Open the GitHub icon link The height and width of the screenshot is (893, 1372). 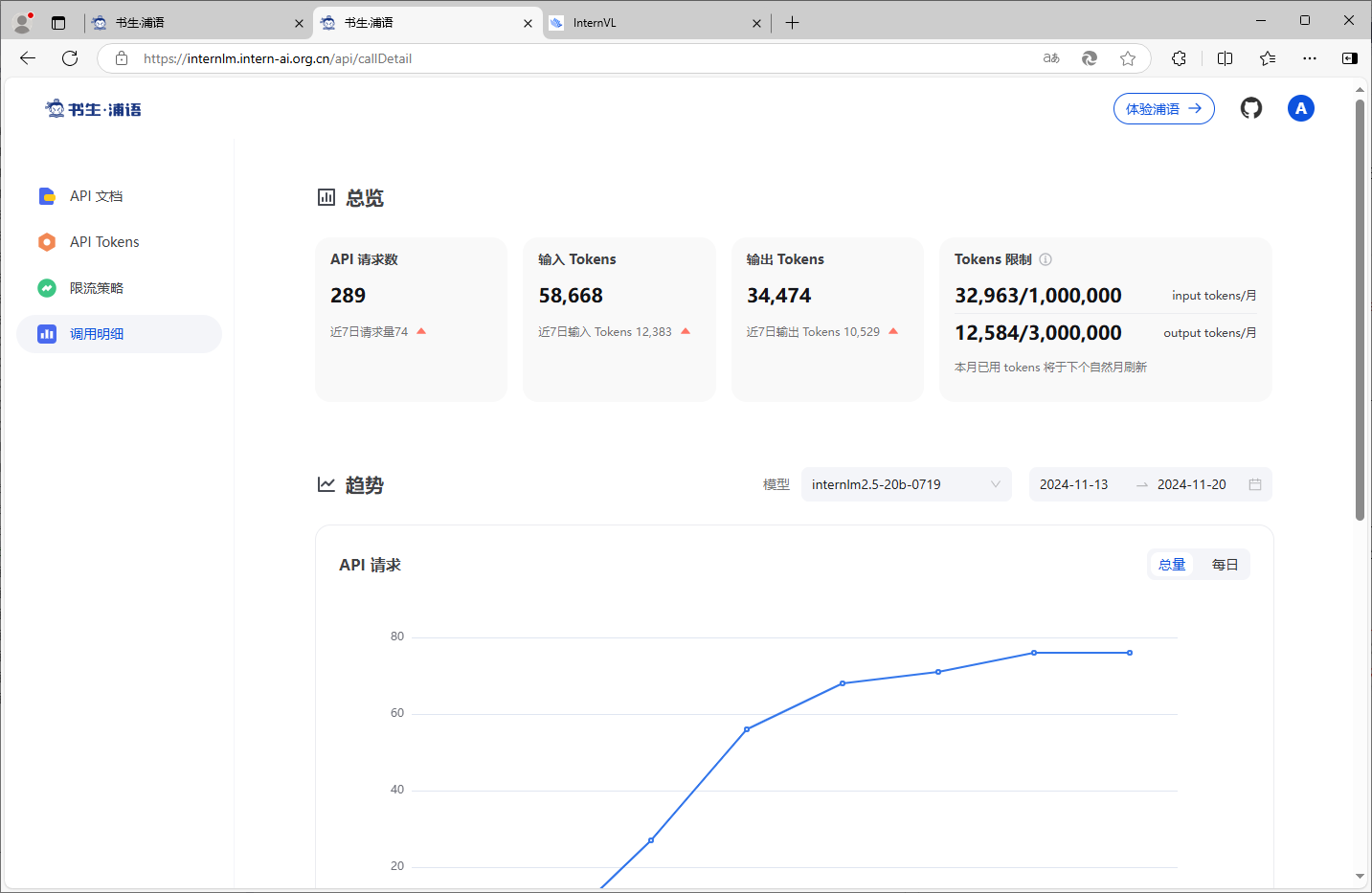[x=1251, y=108]
